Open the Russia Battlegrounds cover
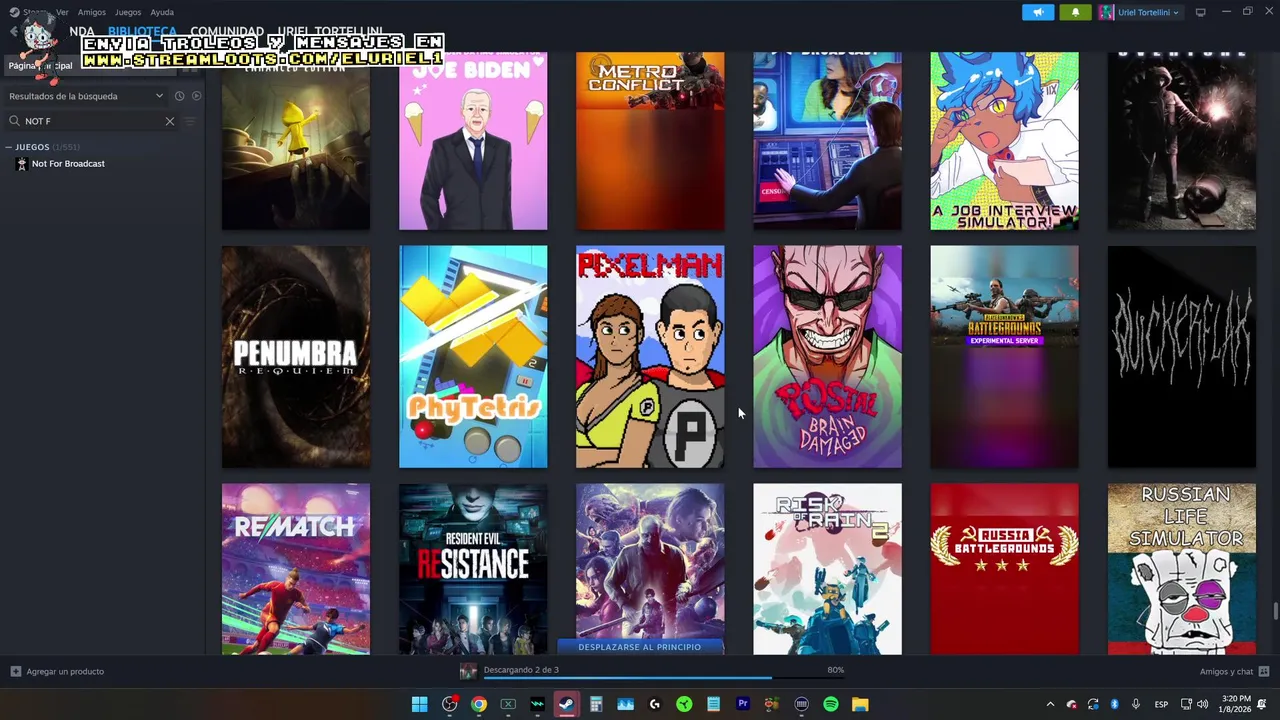 1004,569
